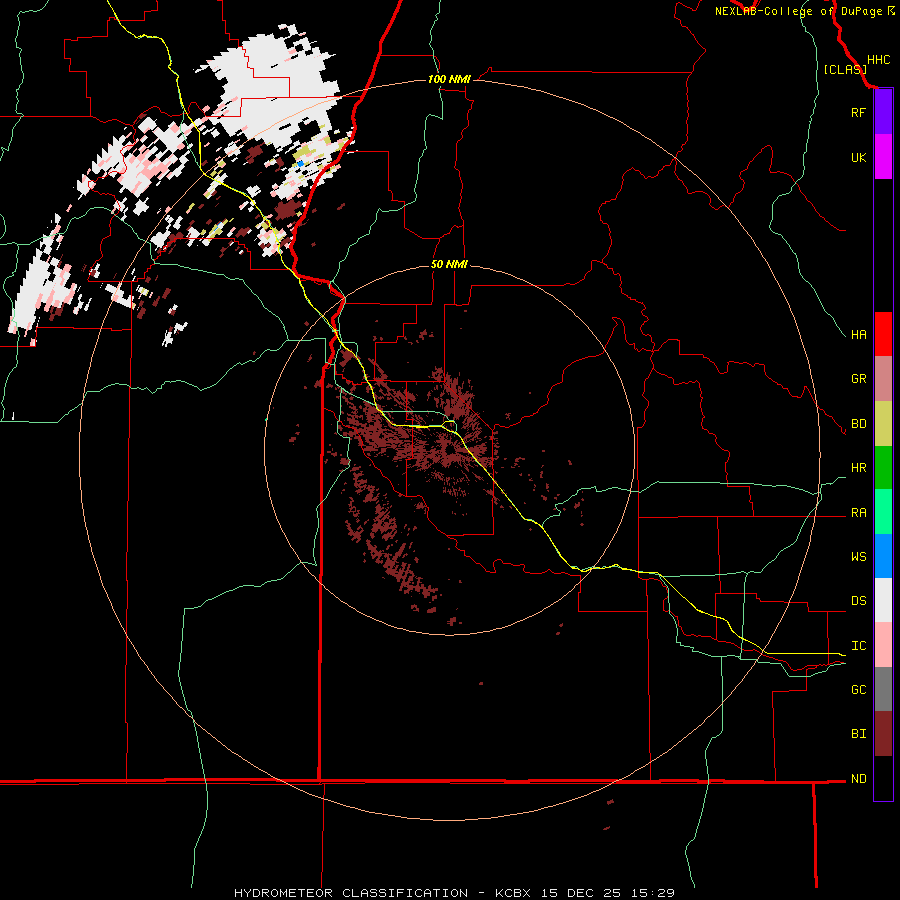Click the BD legend label
The width and height of the screenshot is (900, 900).
click(858, 424)
